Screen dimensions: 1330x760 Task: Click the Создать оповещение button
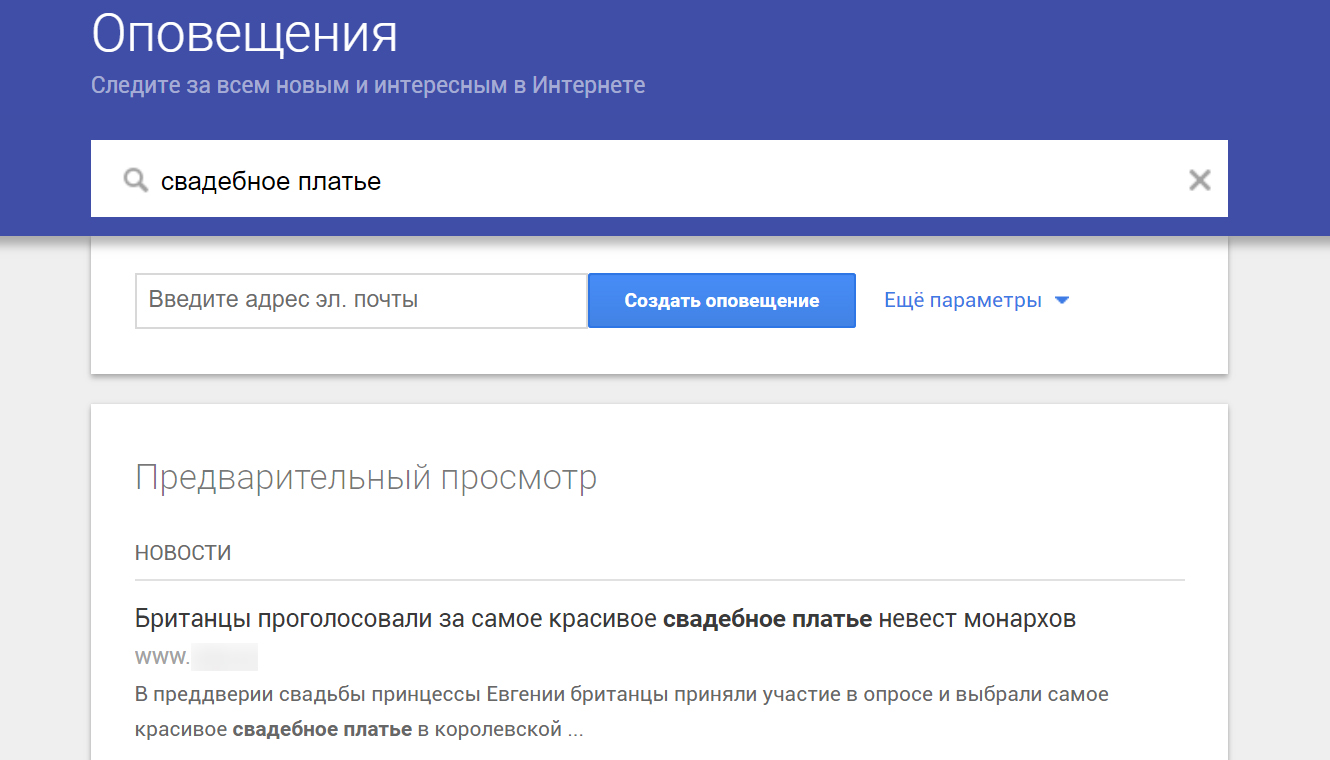[721, 300]
